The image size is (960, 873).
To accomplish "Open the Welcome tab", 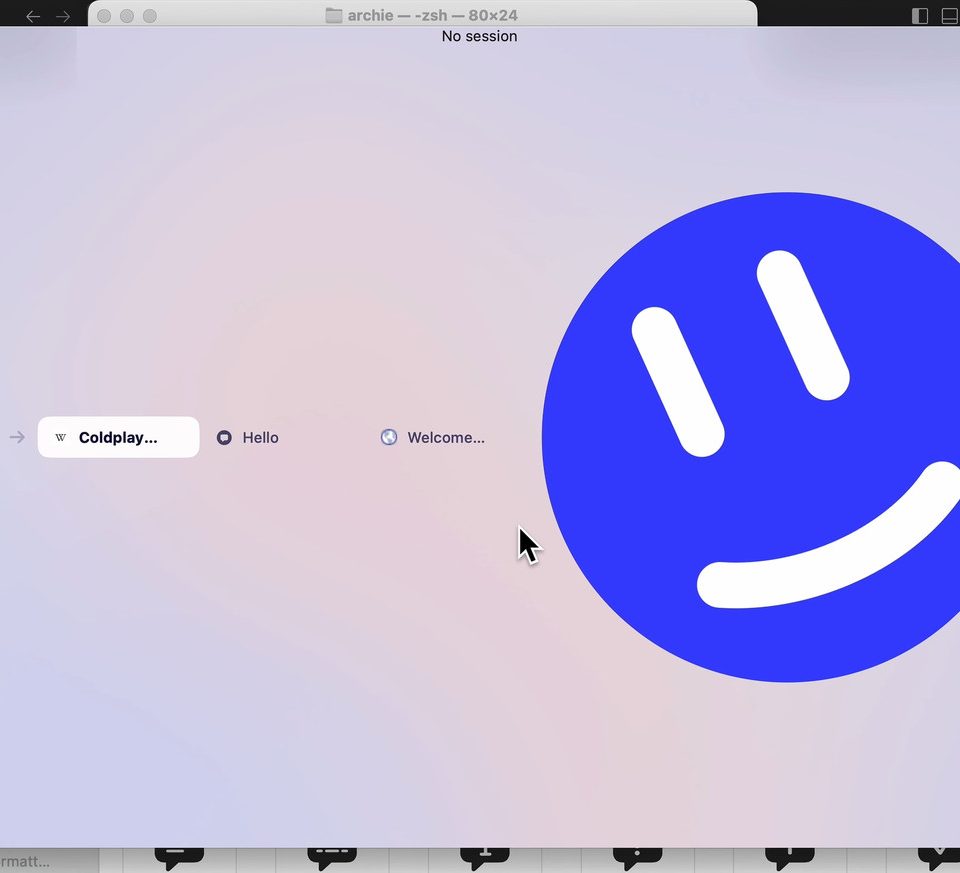I will pyautogui.click(x=445, y=437).
